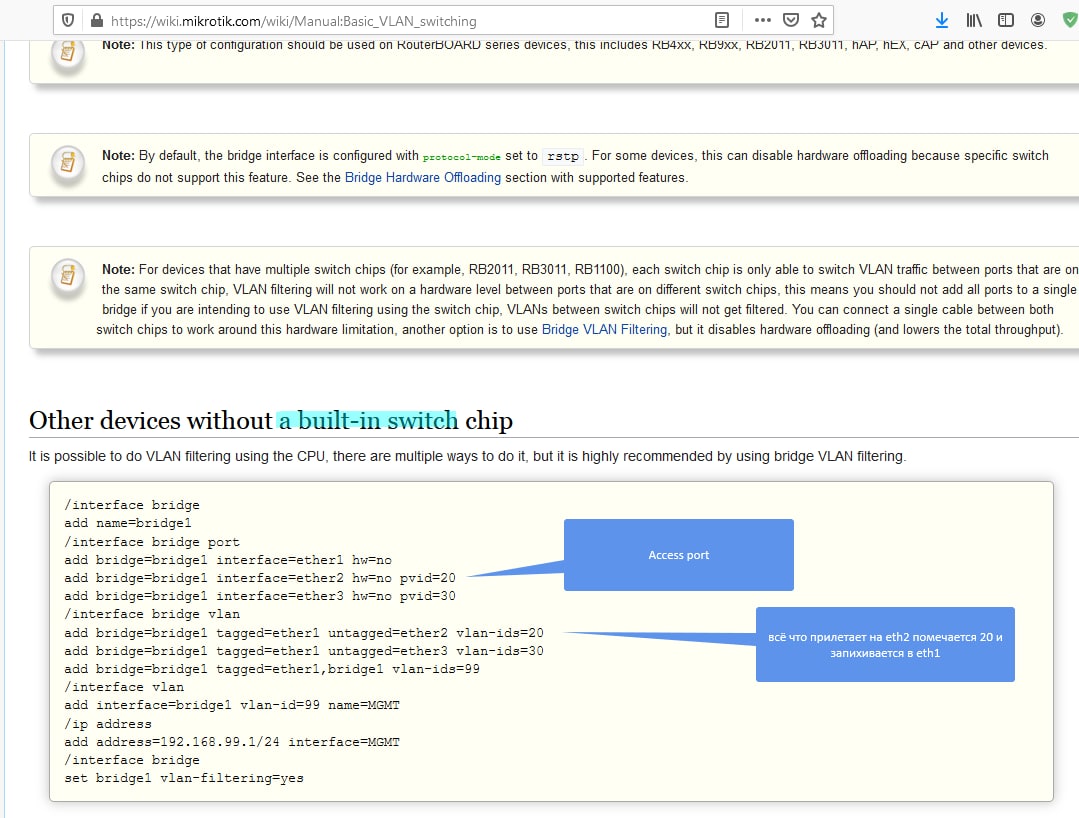
Task: Click the note icon beside multiple switch chips note
Action: 67,277
